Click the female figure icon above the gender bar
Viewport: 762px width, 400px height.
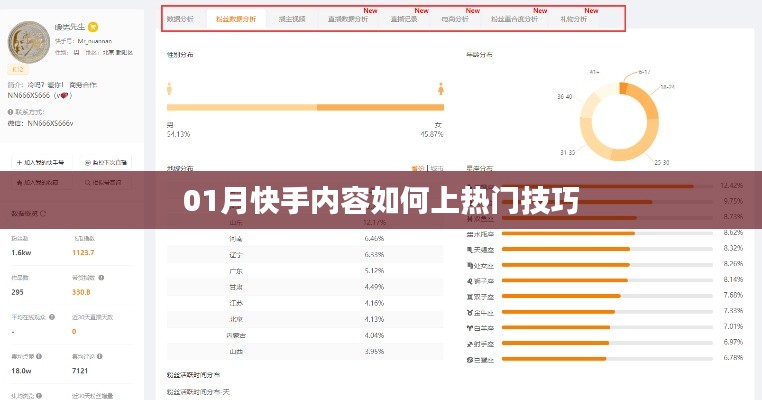coord(441,88)
